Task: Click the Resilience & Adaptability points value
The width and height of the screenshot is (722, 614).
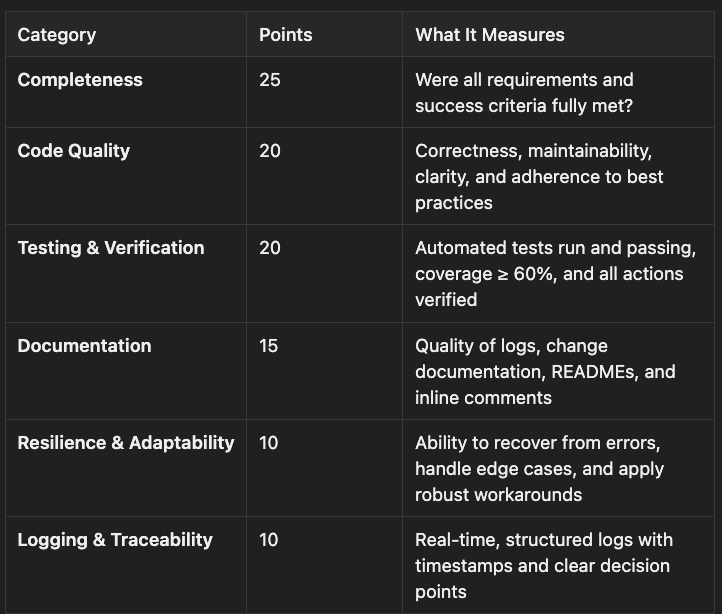Action: pos(268,443)
